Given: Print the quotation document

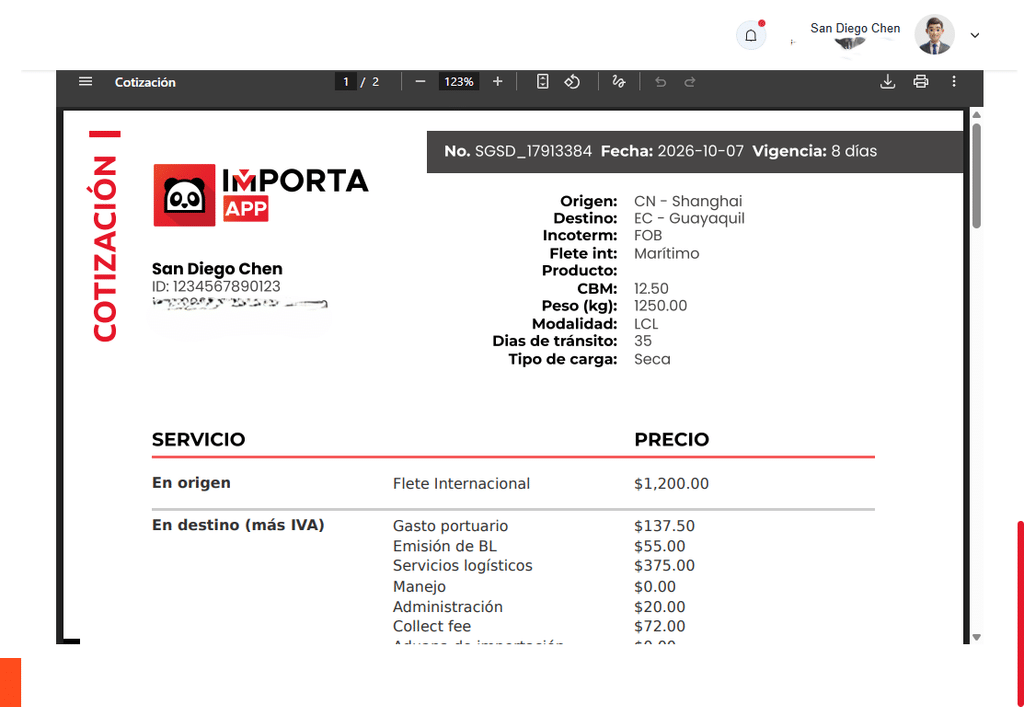Looking at the screenshot, I should [x=921, y=82].
